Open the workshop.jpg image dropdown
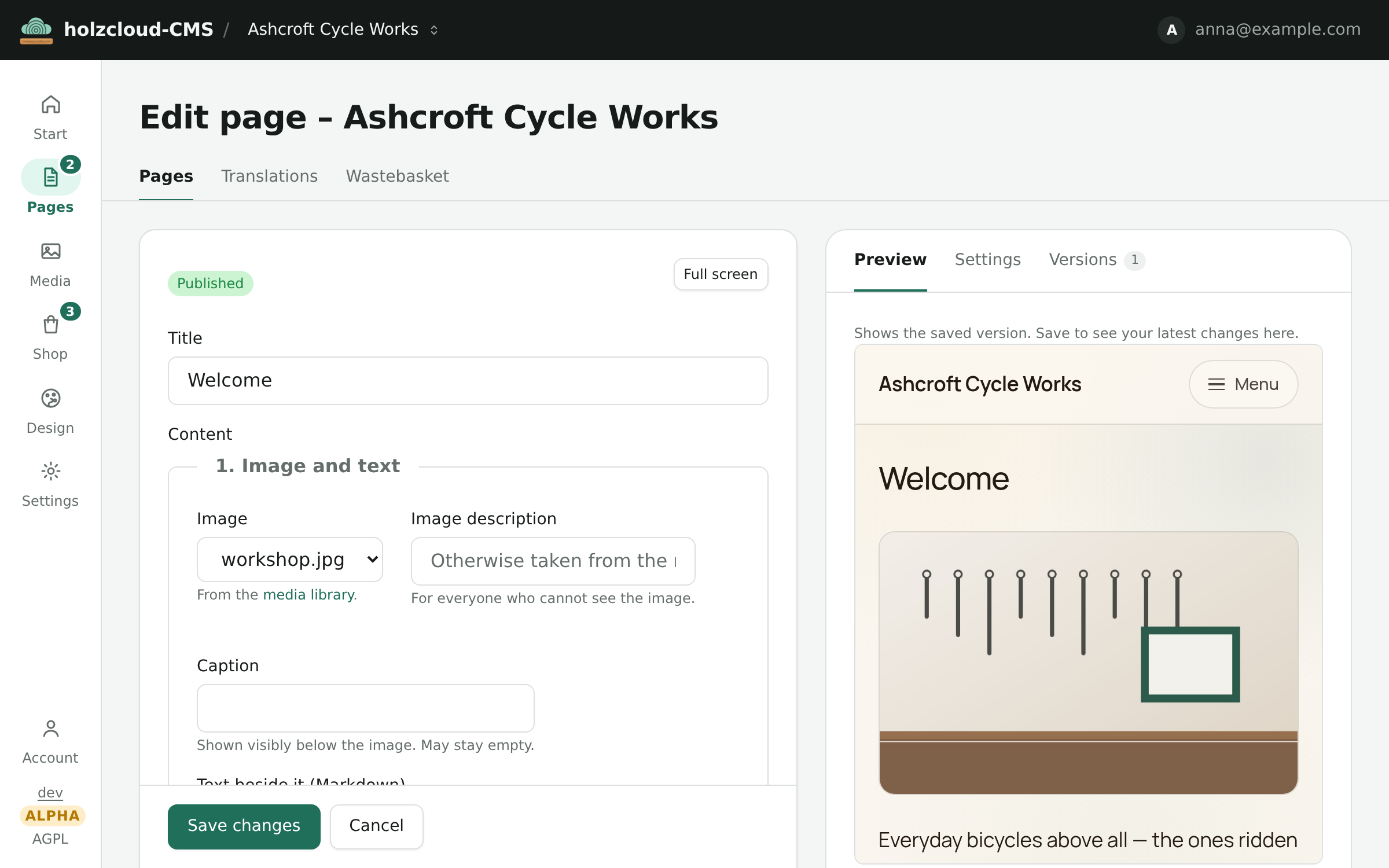This screenshot has height=868, width=1389. [290, 560]
